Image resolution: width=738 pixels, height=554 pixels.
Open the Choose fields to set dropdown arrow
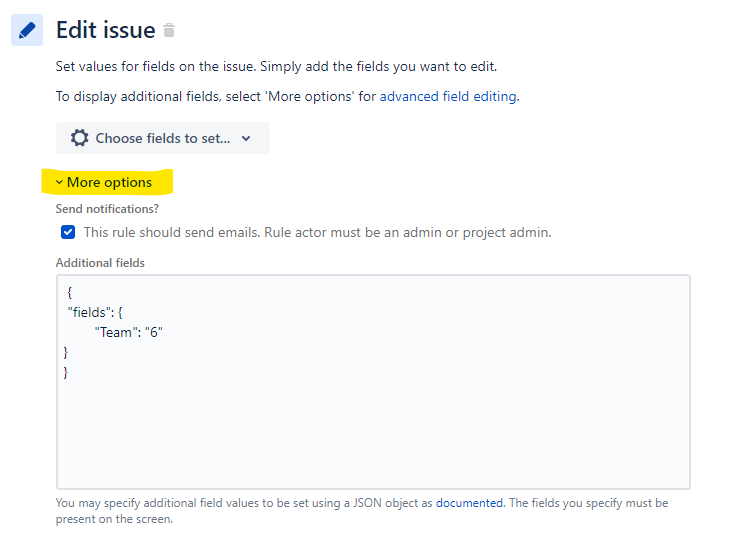point(246,138)
